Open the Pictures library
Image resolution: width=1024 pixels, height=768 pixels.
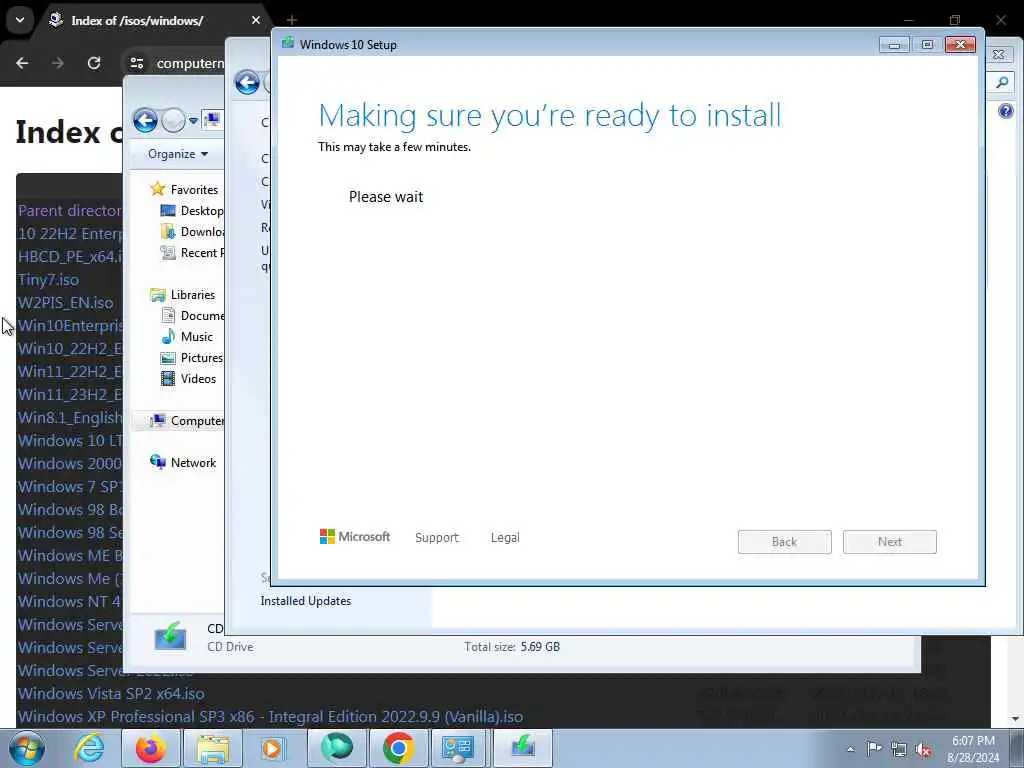(x=201, y=358)
